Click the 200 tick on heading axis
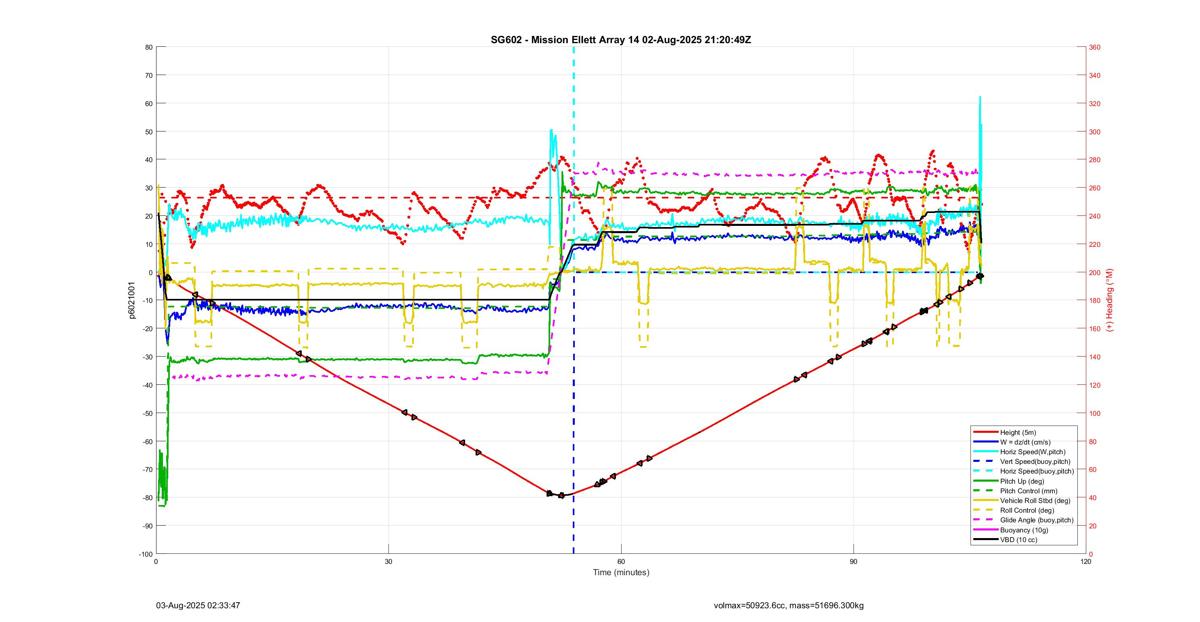1200x622 pixels. (1095, 272)
